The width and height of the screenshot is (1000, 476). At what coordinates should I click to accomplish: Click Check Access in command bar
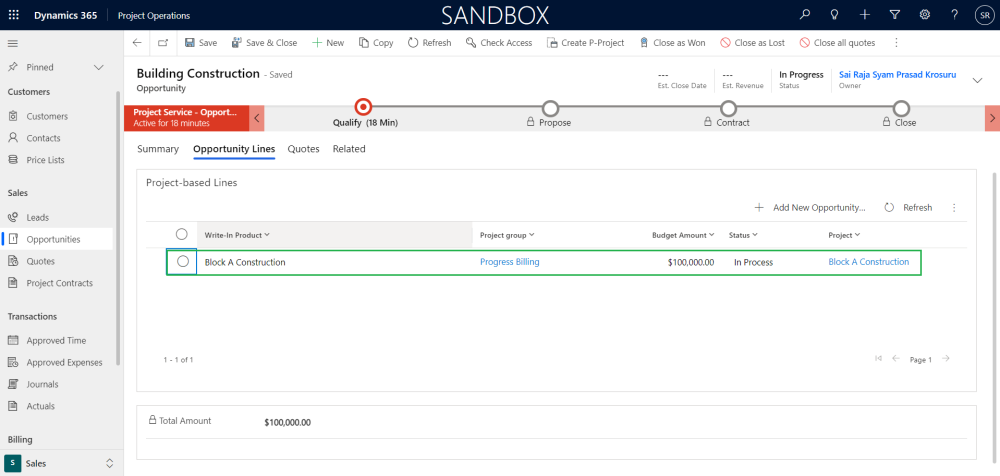click(499, 43)
